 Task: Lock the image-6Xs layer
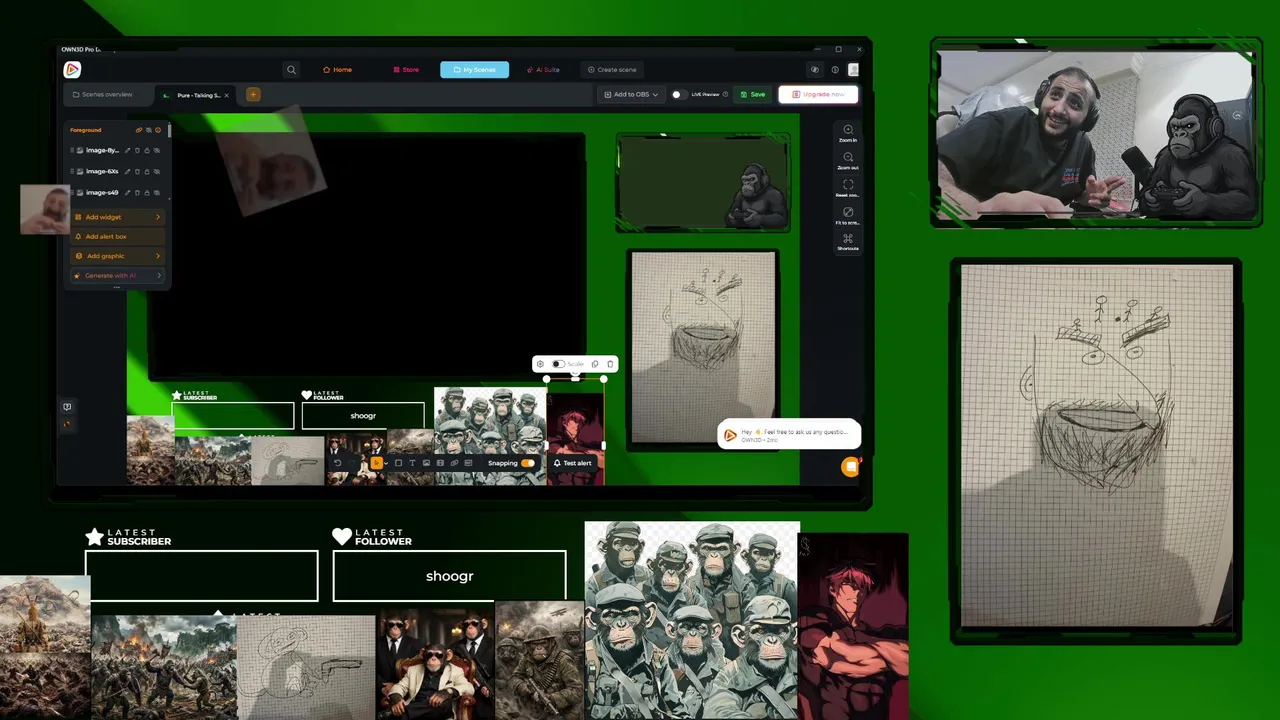pyautogui.click(x=147, y=171)
